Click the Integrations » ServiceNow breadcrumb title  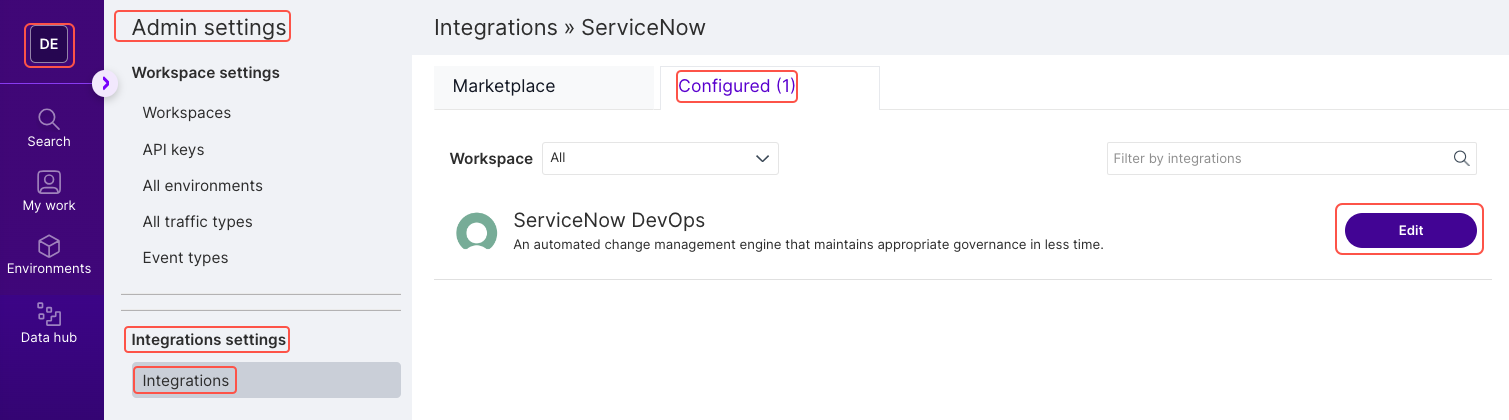[570, 28]
